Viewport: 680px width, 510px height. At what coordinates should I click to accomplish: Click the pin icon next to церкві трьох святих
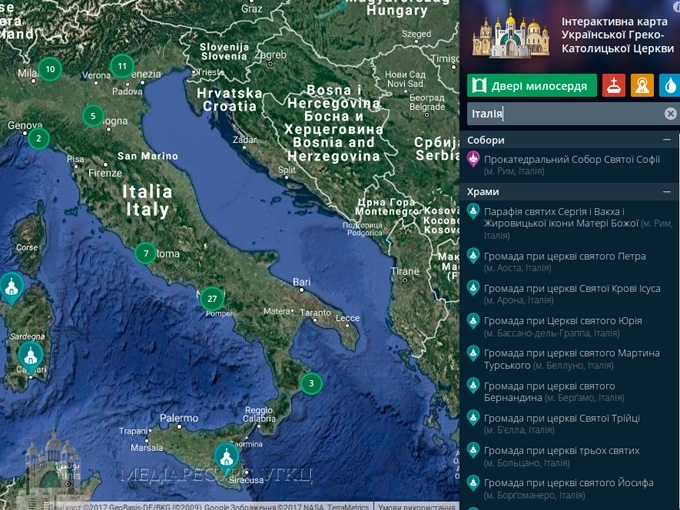pos(473,451)
